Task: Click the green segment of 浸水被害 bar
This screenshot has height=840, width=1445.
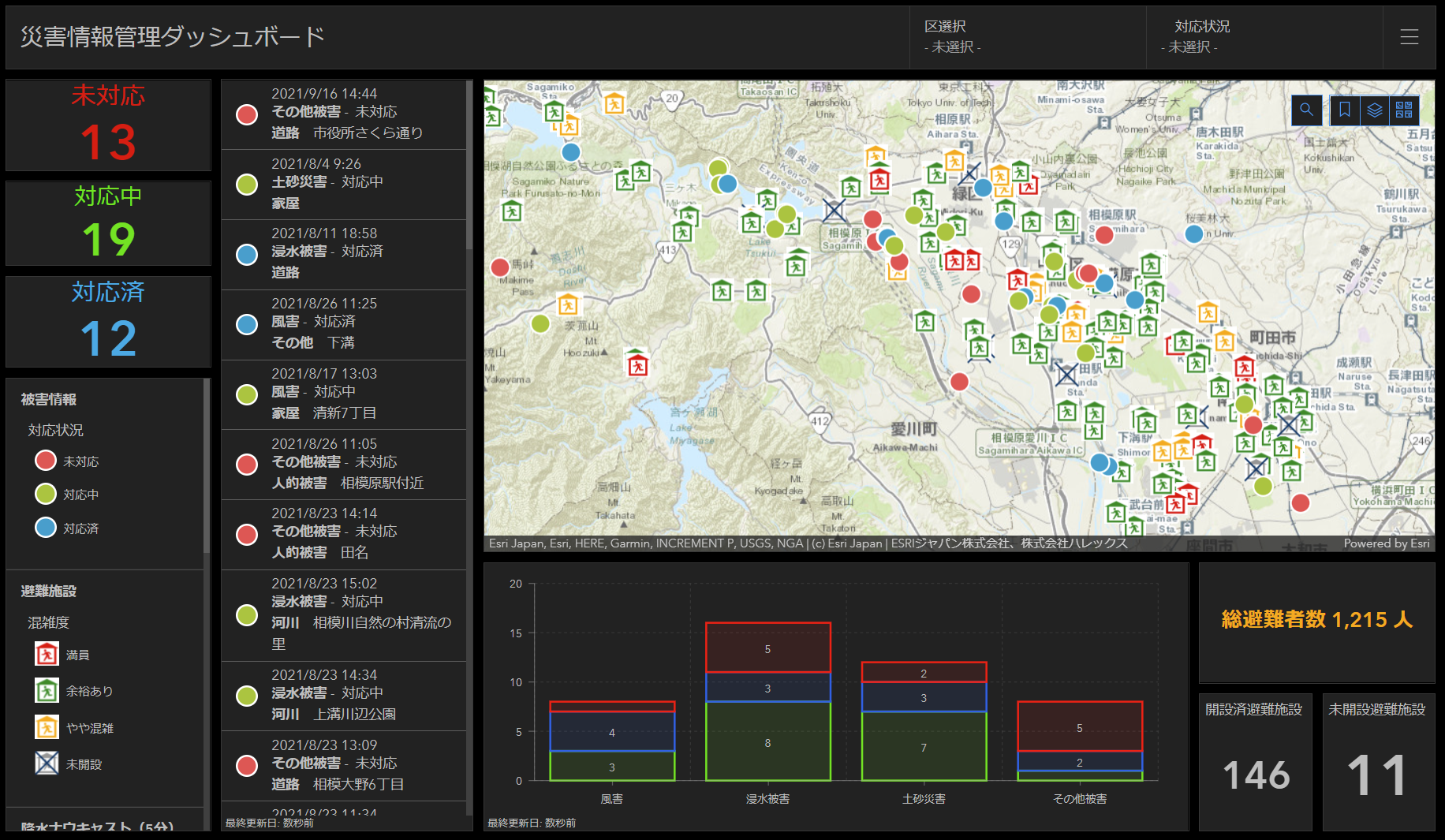Action: [767, 741]
